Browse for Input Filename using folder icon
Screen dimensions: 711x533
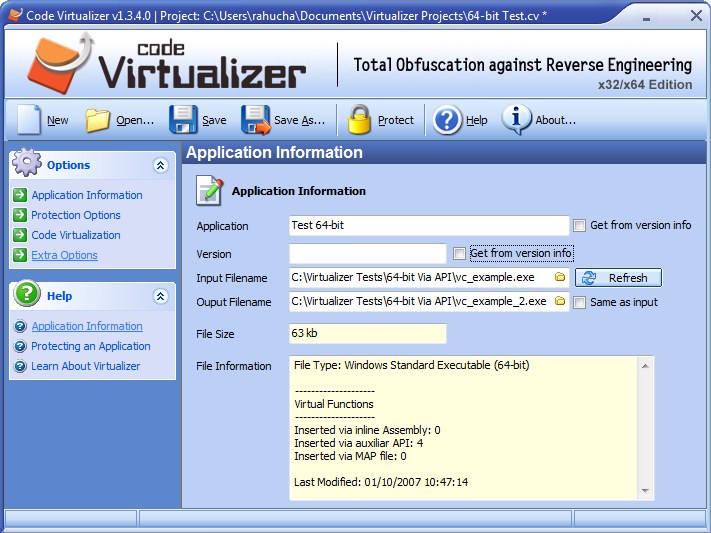(560, 277)
